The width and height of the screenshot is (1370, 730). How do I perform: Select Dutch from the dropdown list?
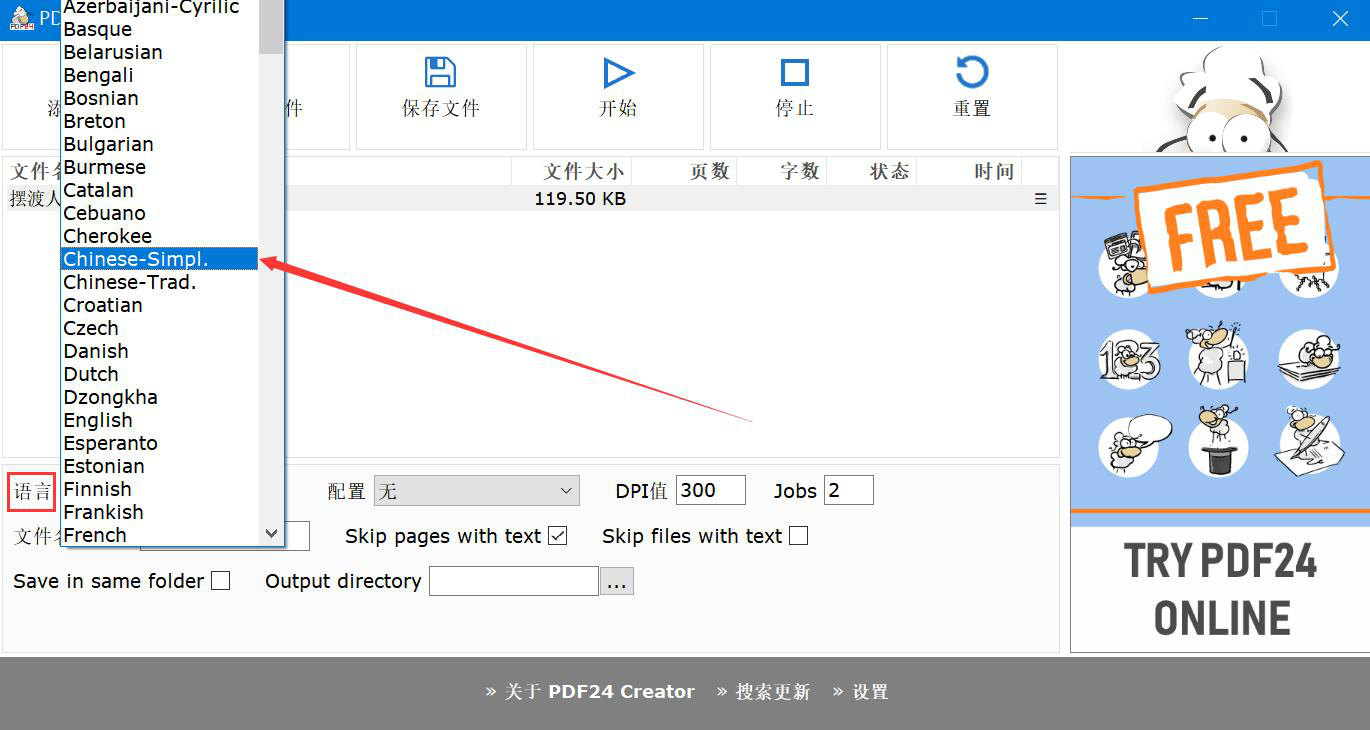click(x=160, y=374)
